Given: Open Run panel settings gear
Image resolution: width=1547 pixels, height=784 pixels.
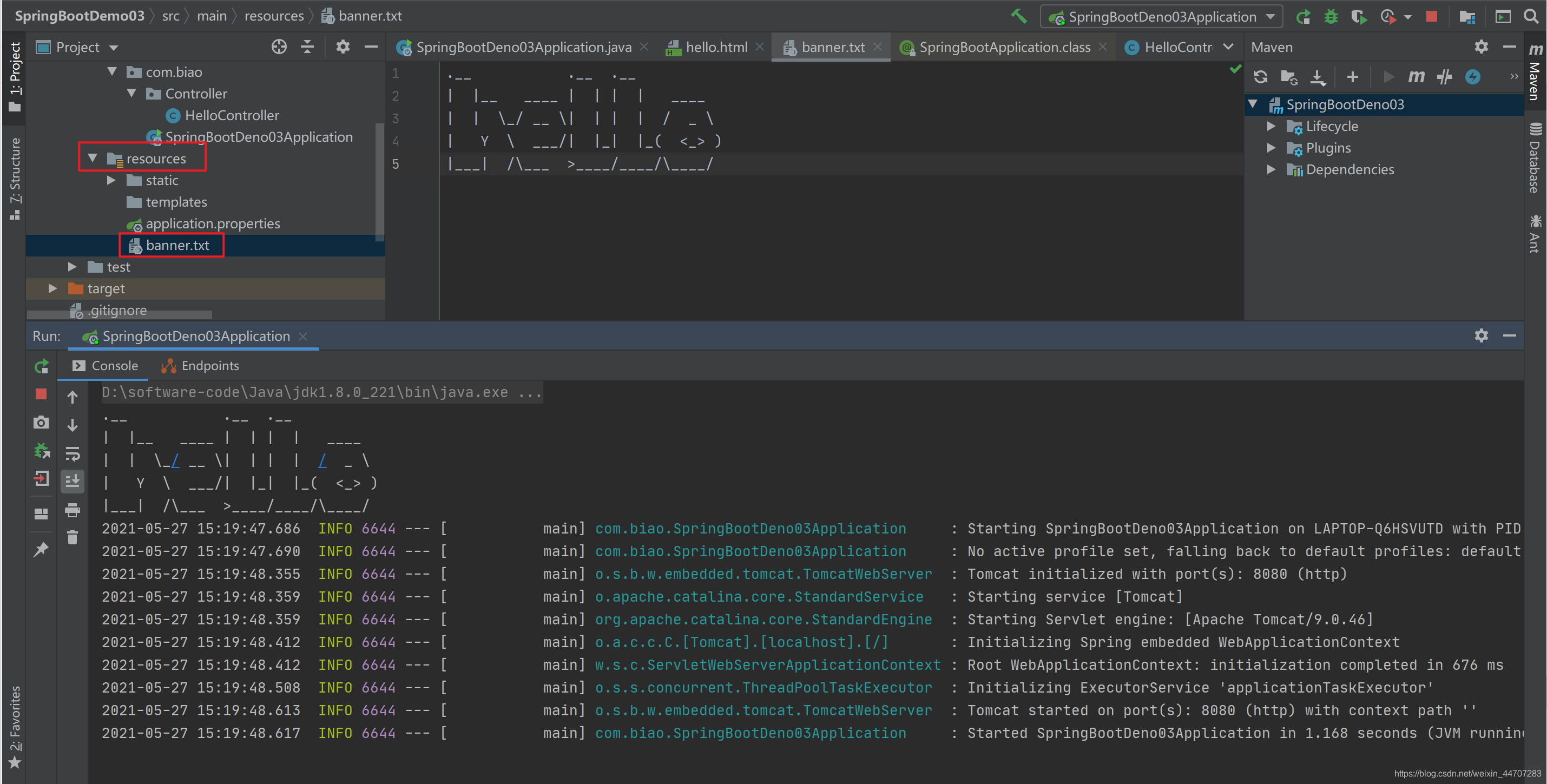Looking at the screenshot, I should (x=1482, y=335).
